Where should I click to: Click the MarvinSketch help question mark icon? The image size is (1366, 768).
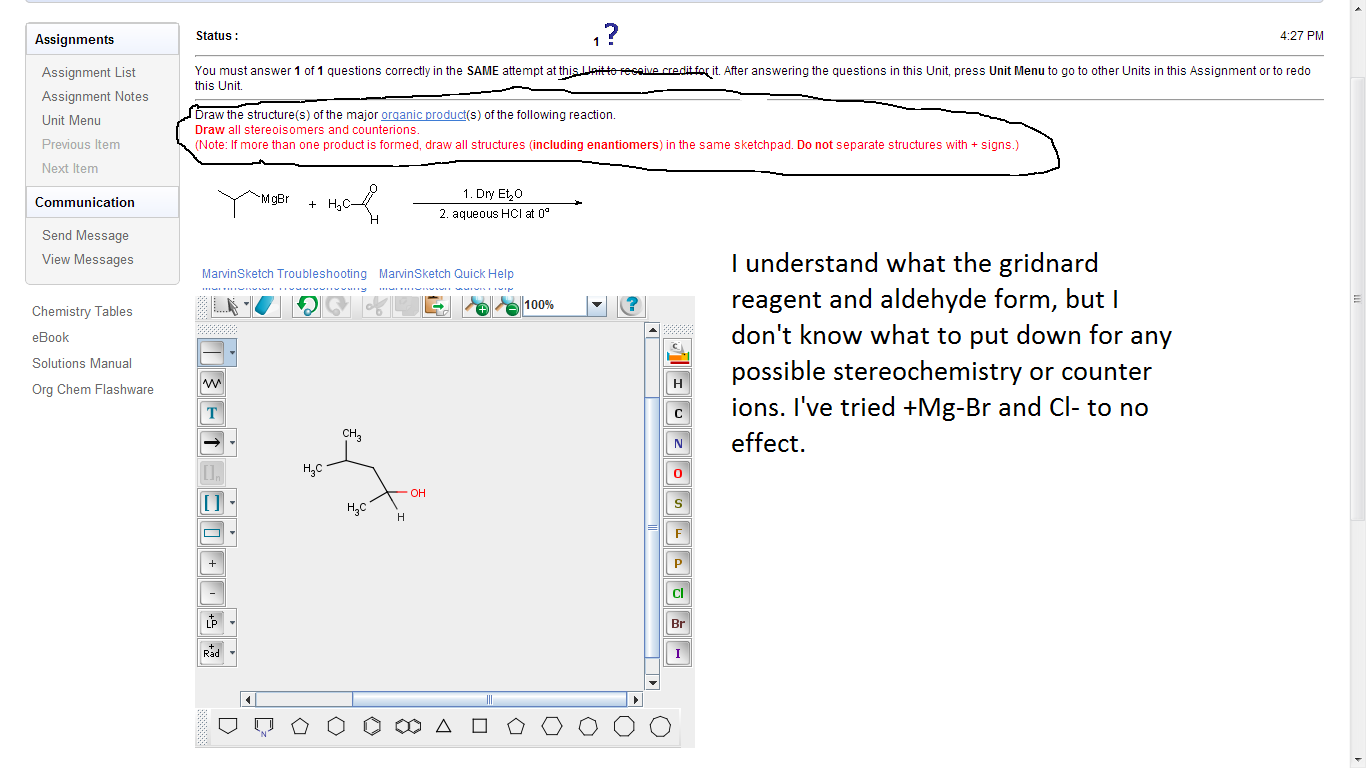(630, 306)
